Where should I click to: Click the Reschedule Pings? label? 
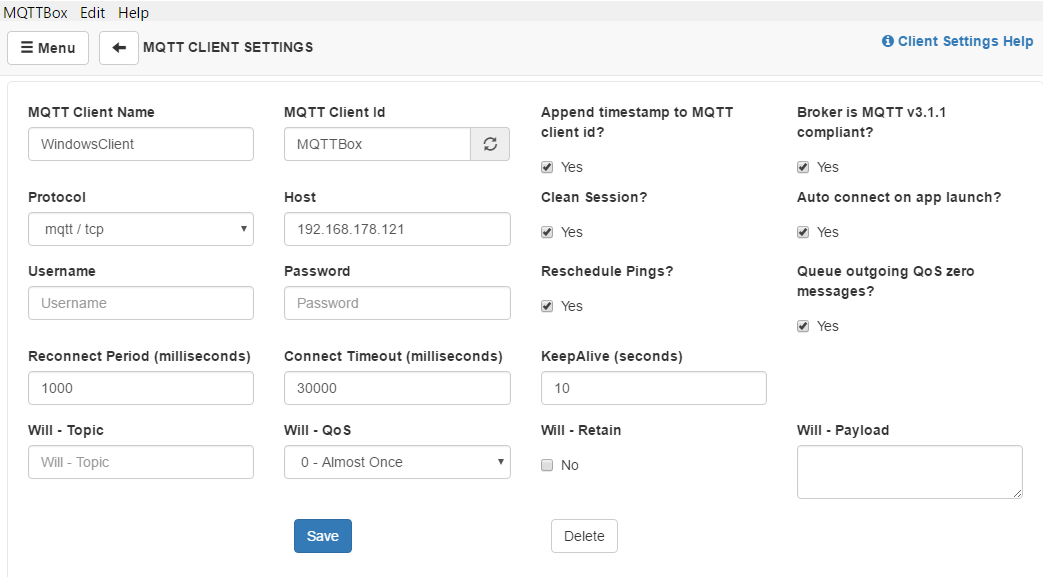click(x=607, y=271)
